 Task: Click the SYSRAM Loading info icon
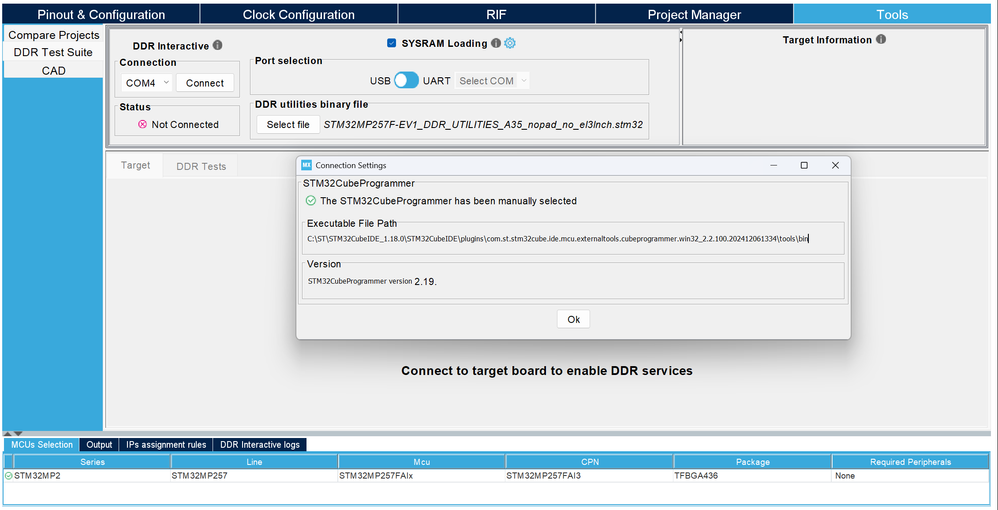click(x=496, y=43)
